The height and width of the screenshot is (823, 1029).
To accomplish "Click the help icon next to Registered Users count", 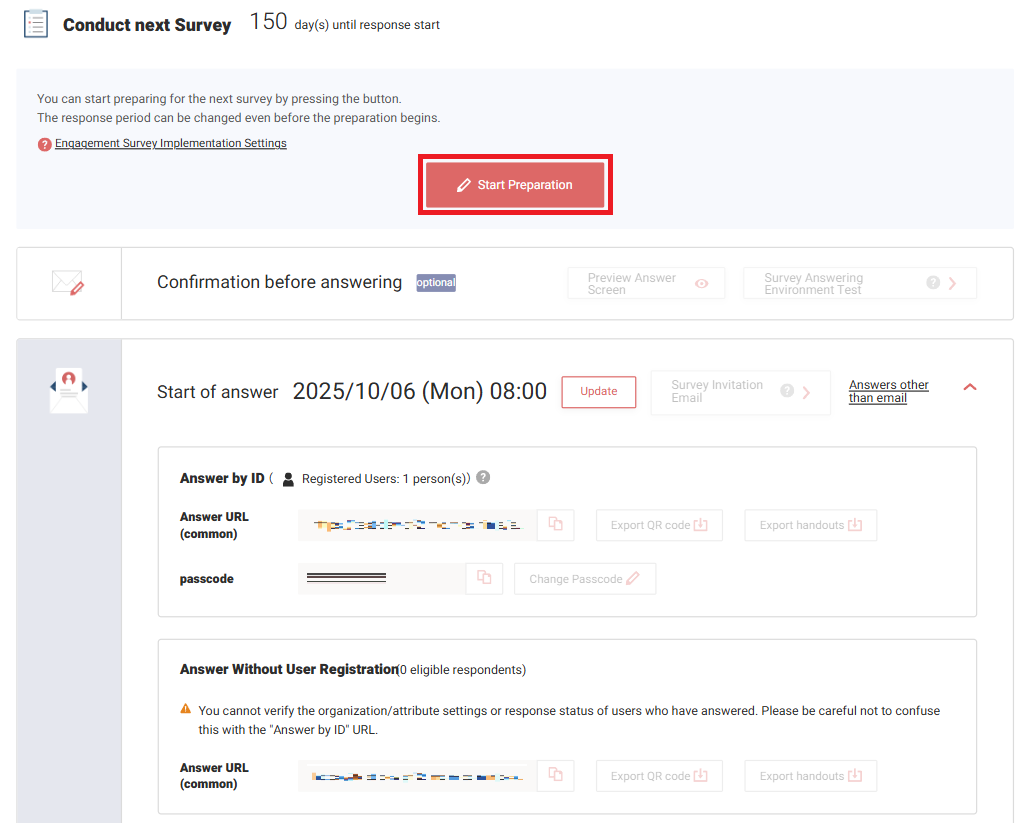I will [x=483, y=478].
